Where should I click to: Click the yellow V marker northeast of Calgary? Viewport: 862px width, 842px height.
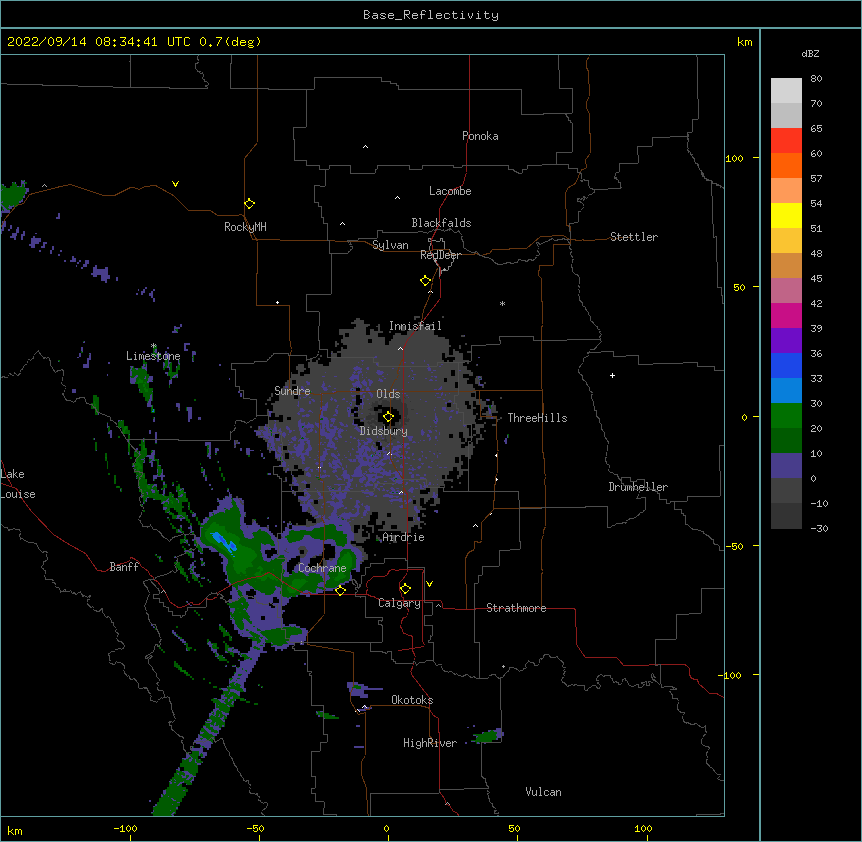tap(429, 584)
